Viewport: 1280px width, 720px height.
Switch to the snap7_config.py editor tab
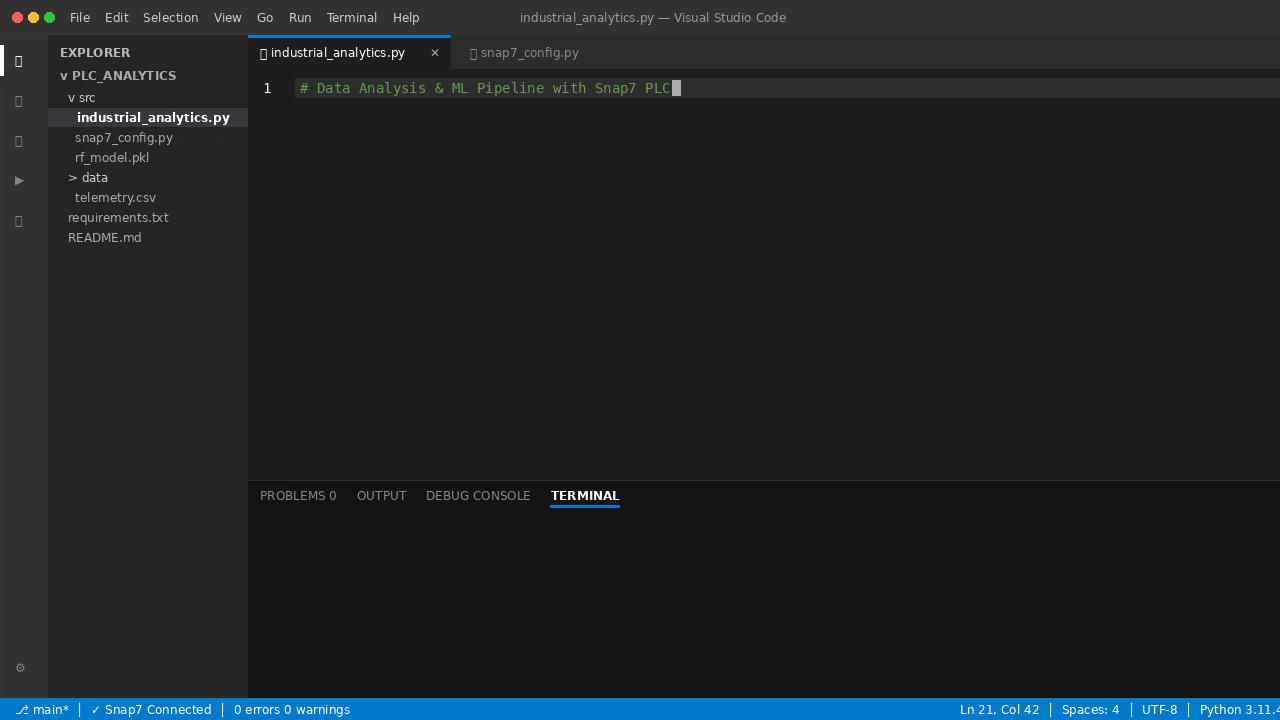coord(524,53)
